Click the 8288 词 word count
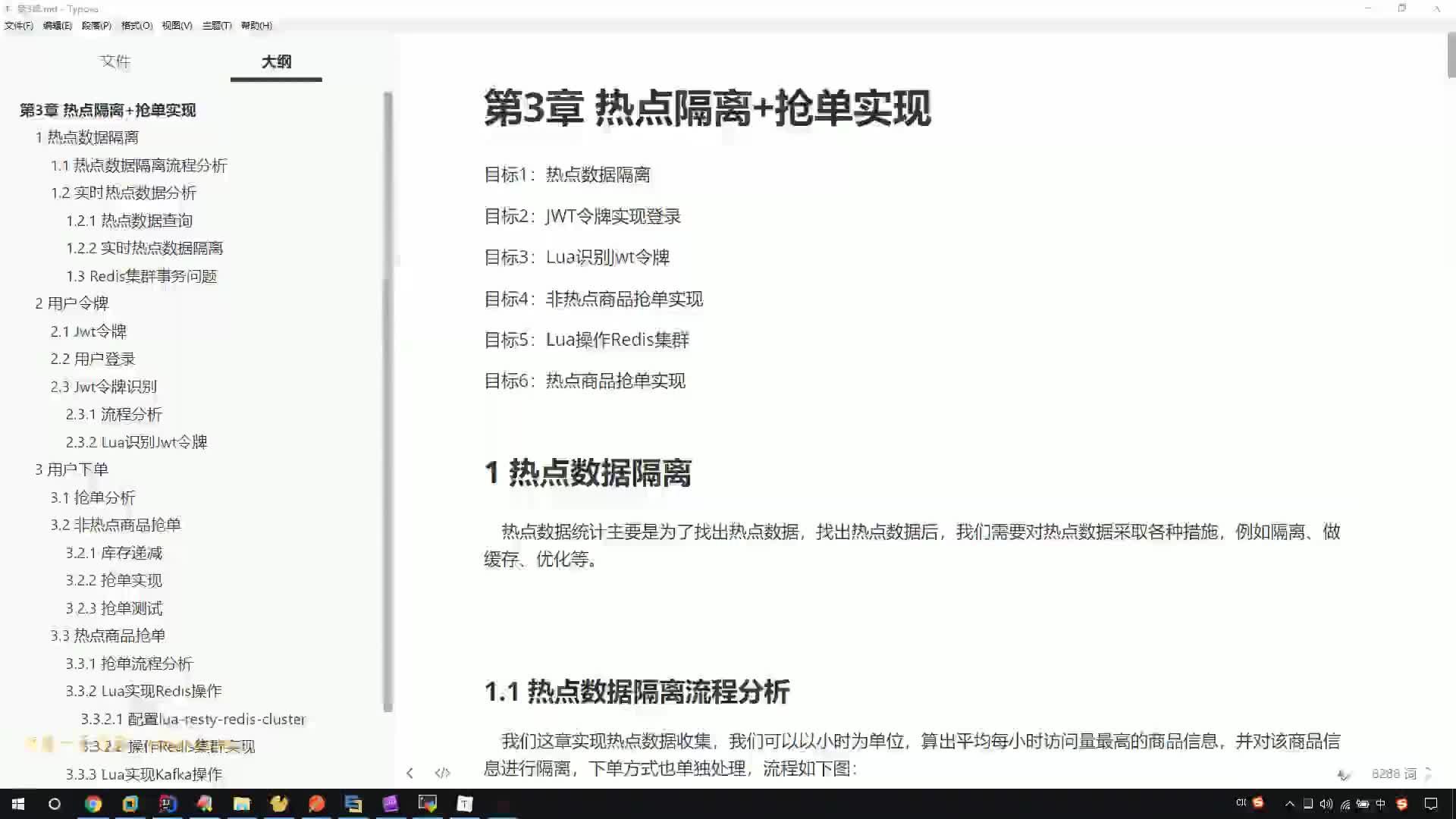Viewport: 1456px width, 819px height. 1394,773
